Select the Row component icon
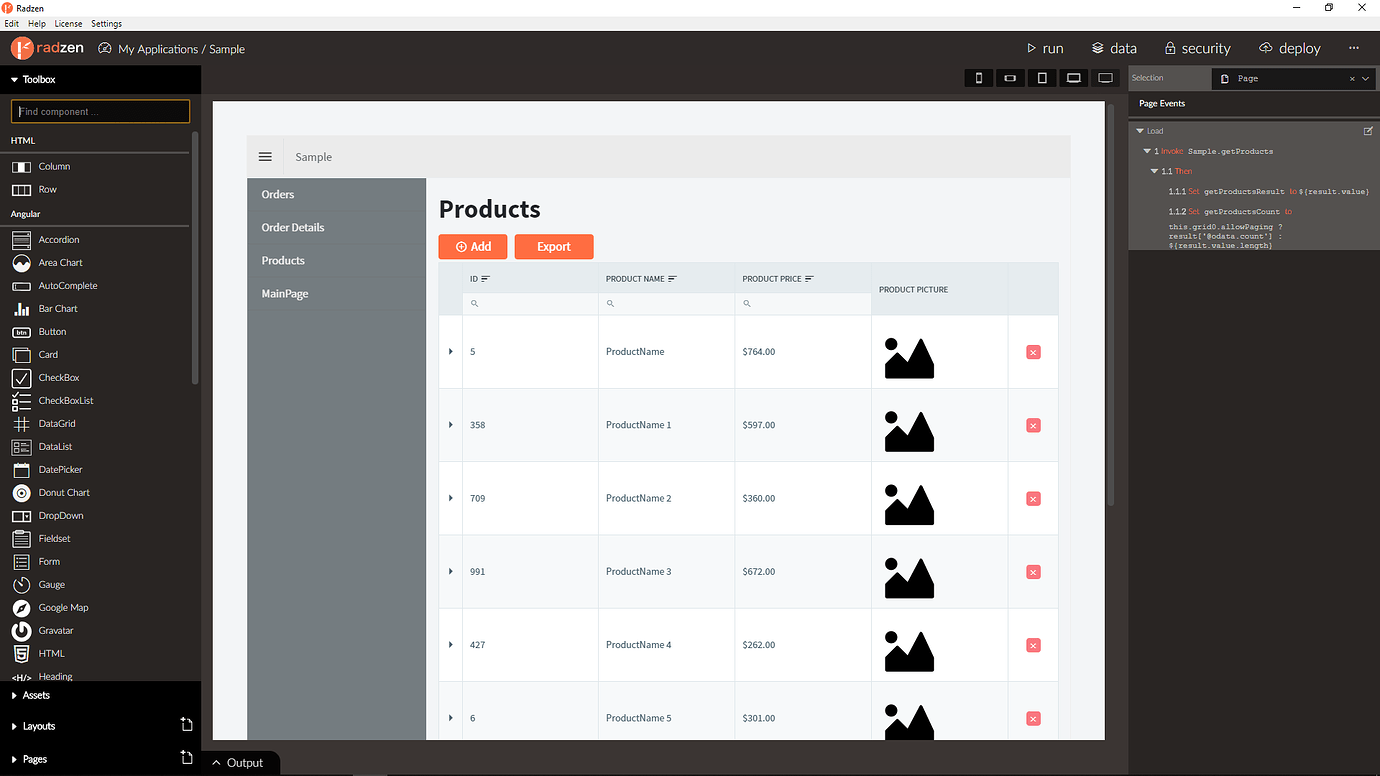The width and height of the screenshot is (1380, 776). pos(21,190)
